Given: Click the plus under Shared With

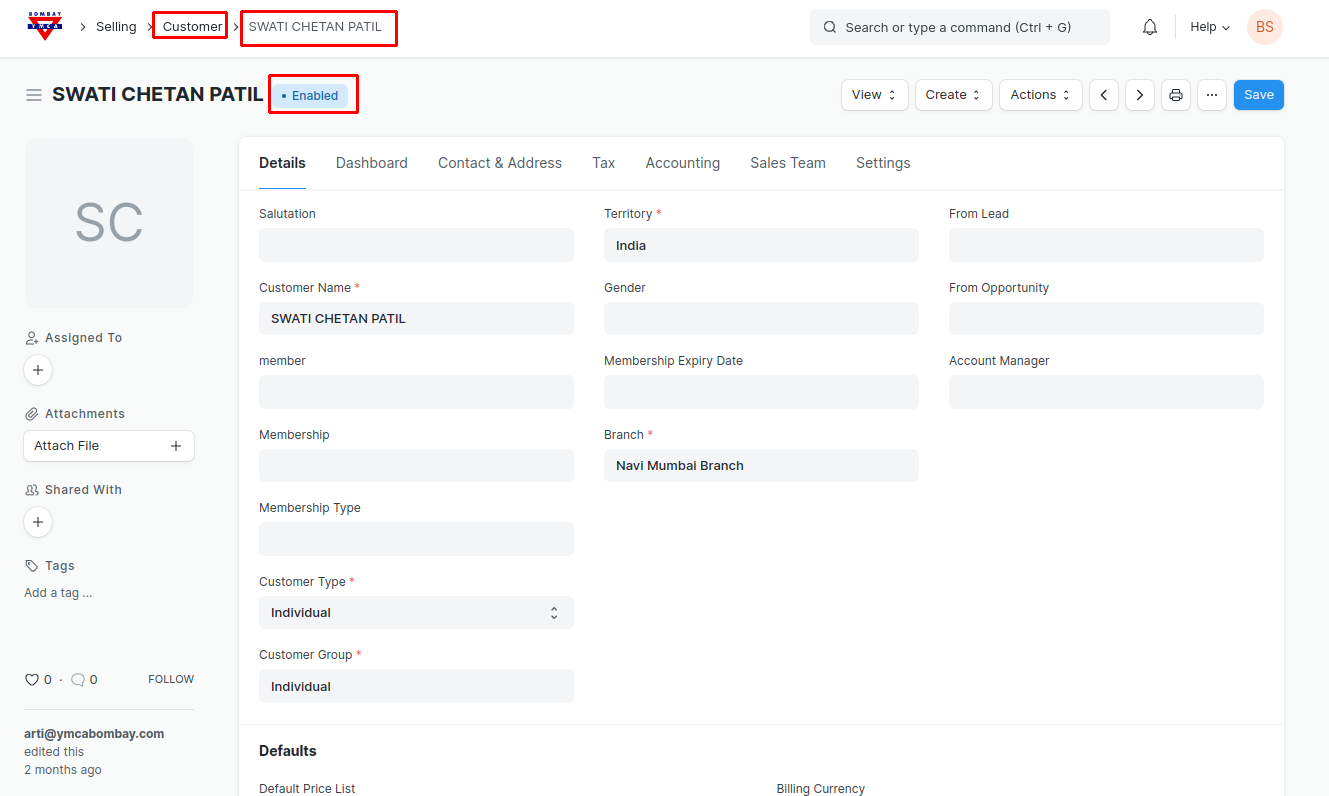Looking at the screenshot, I should pyautogui.click(x=38, y=522).
